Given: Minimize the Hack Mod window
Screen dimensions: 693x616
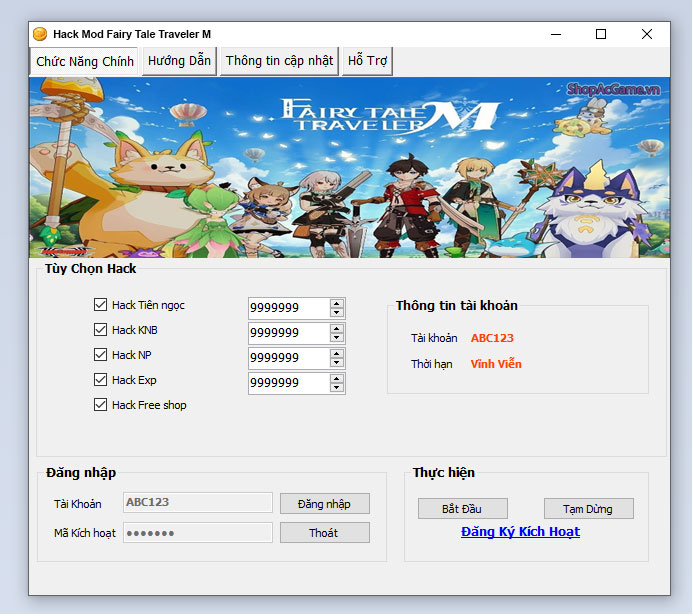Looking at the screenshot, I should click(556, 34).
